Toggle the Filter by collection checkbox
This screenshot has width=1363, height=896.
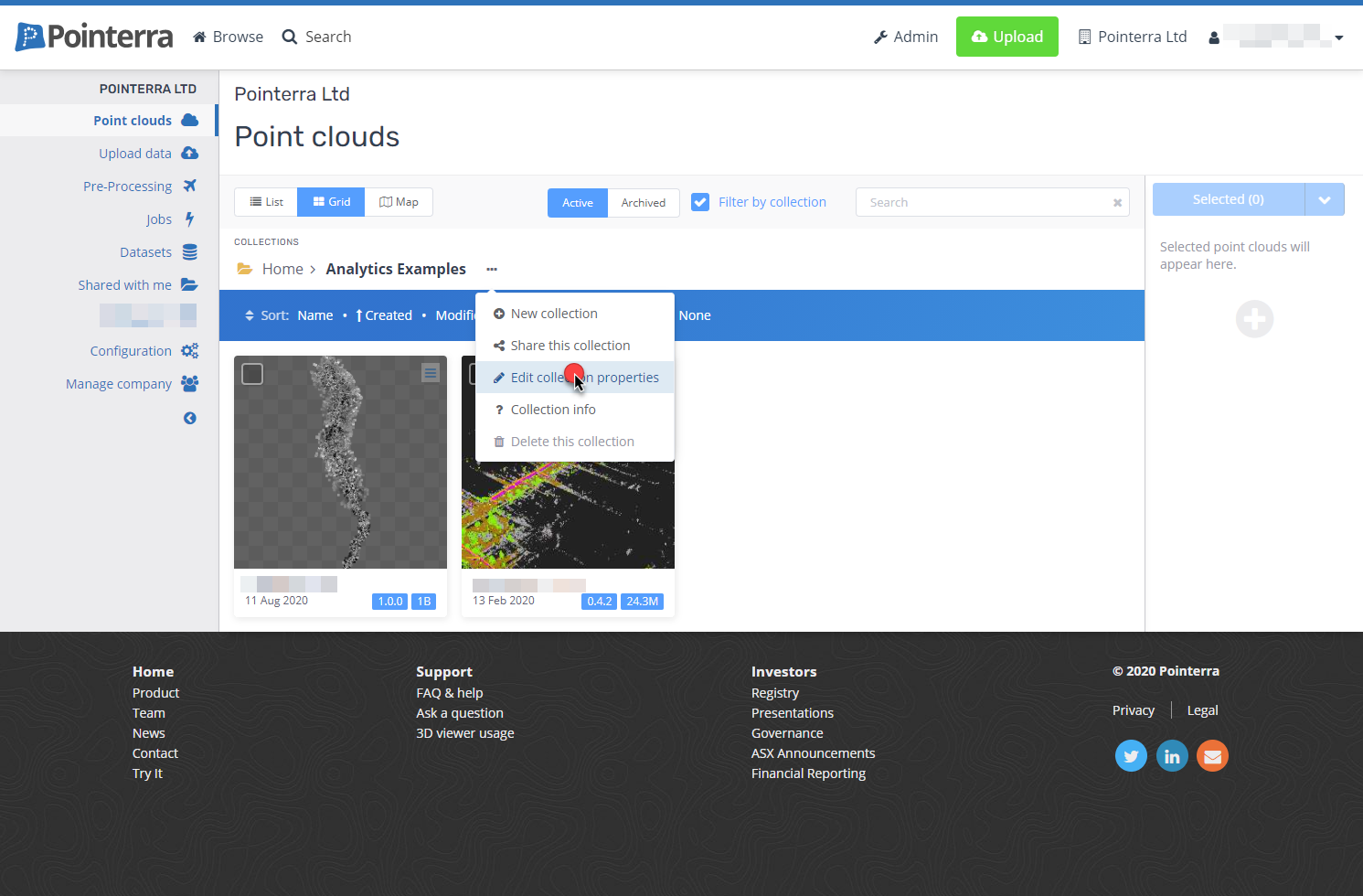700,202
